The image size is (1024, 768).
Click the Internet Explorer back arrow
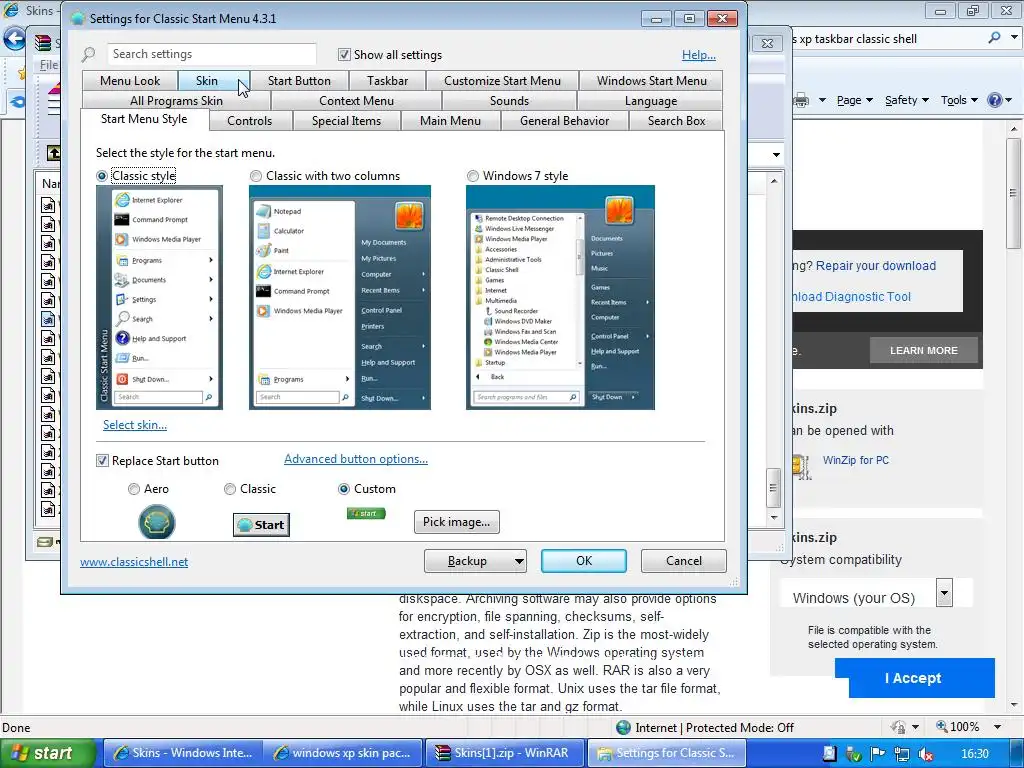tap(14, 39)
